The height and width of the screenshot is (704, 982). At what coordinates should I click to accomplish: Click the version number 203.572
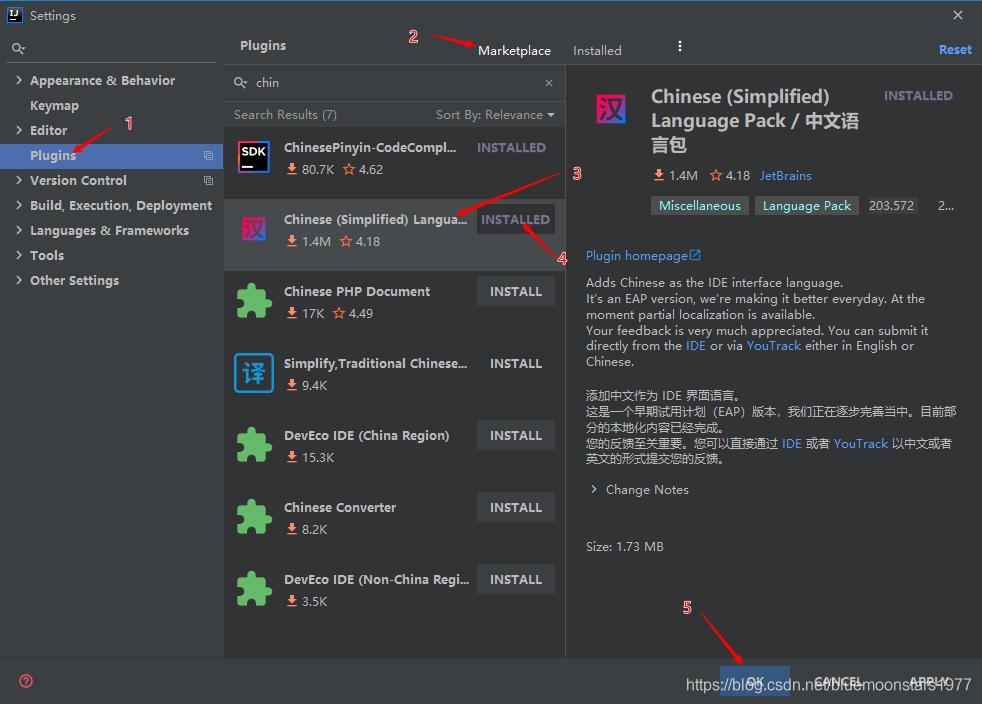click(891, 205)
